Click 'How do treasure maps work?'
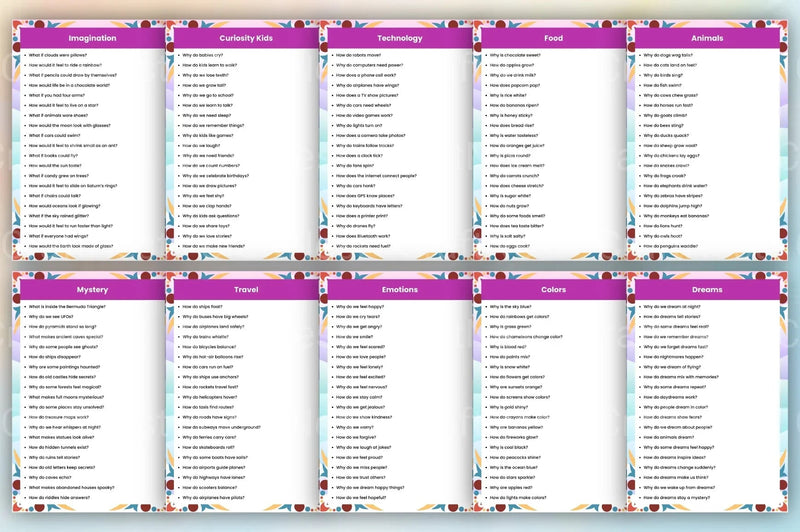800x532 pixels. point(59,417)
